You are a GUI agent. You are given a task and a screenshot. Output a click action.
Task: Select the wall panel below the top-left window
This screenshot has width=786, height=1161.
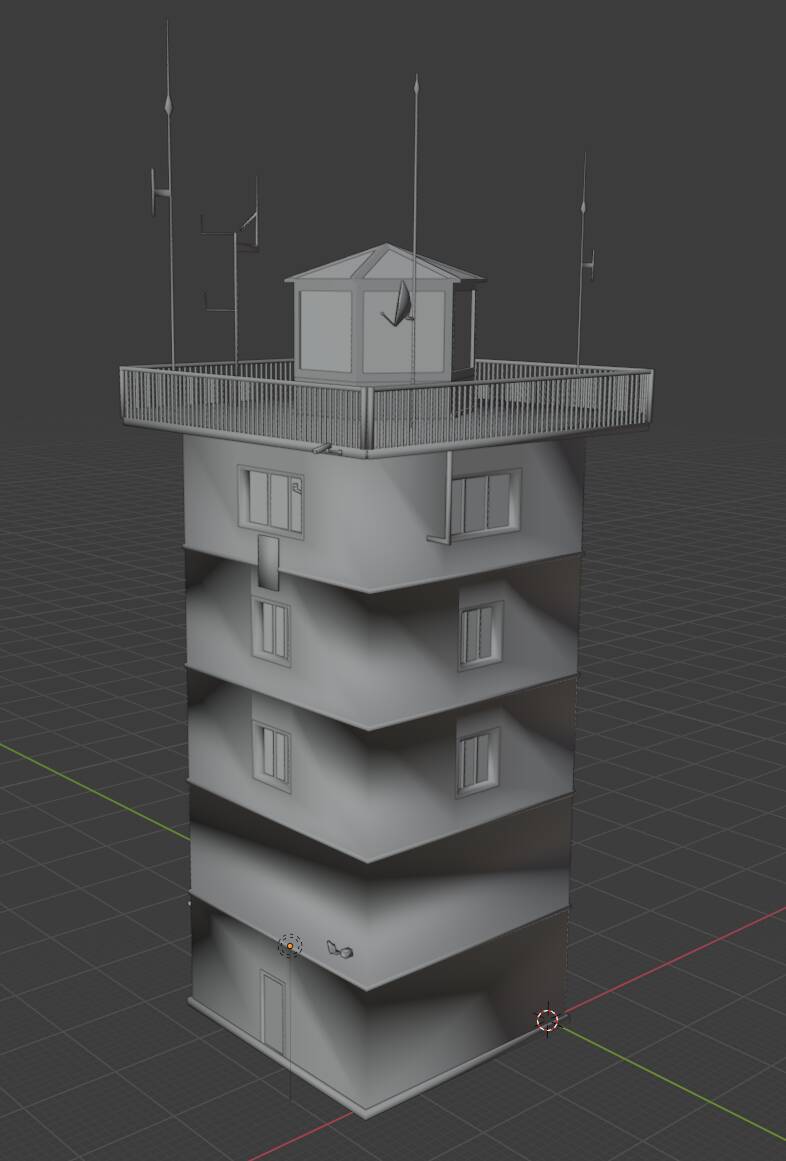pos(268,563)
